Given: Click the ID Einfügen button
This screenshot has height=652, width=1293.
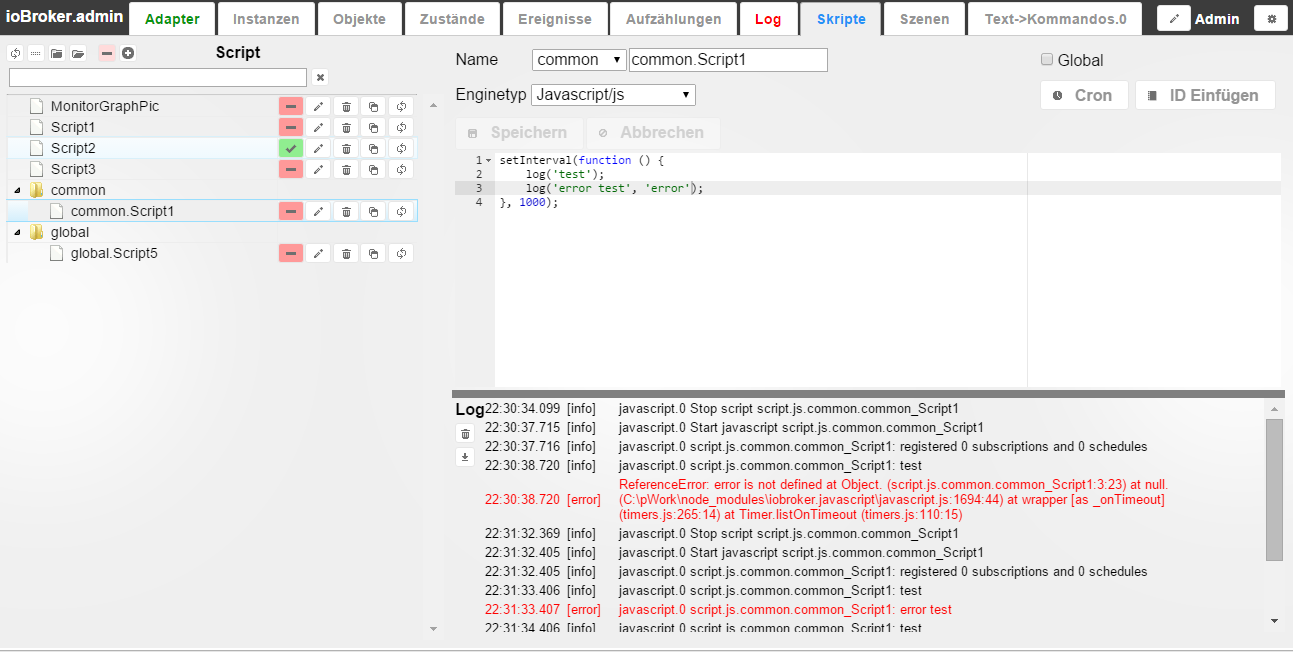Looking at the screenshot, I should (x=1205, y=95).
